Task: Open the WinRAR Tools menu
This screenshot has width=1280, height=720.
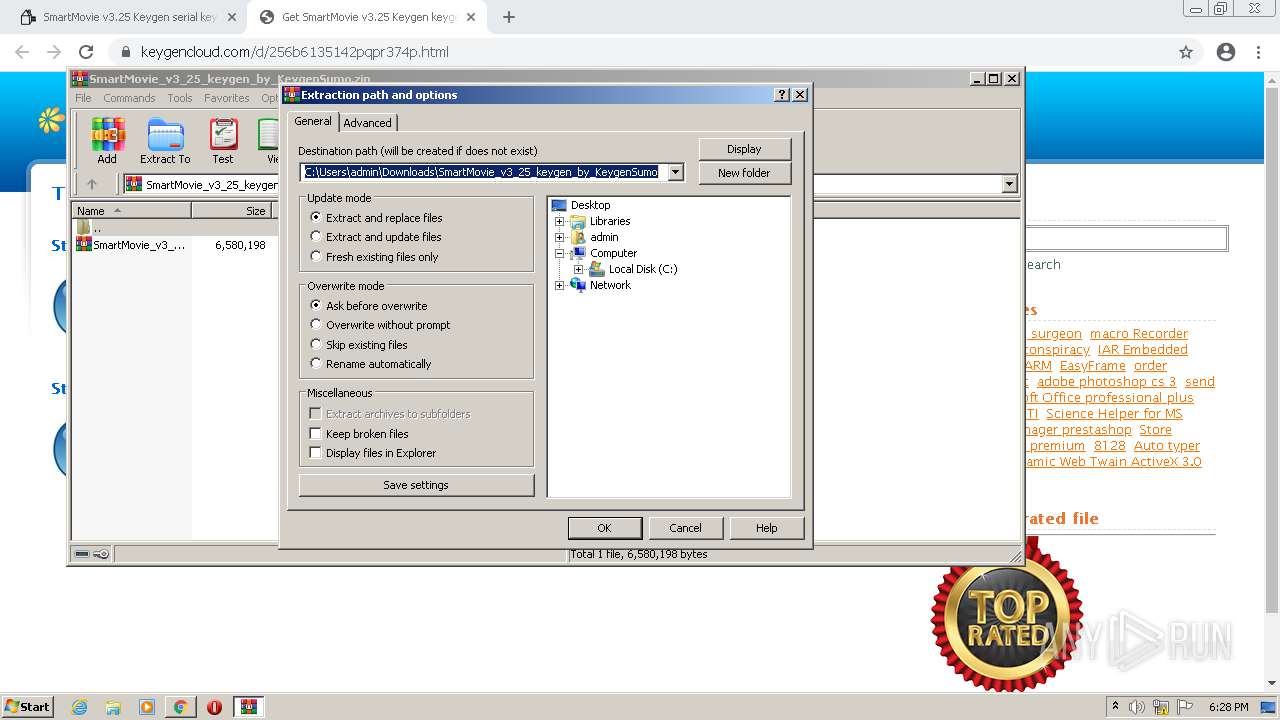Action: point(180,98)
